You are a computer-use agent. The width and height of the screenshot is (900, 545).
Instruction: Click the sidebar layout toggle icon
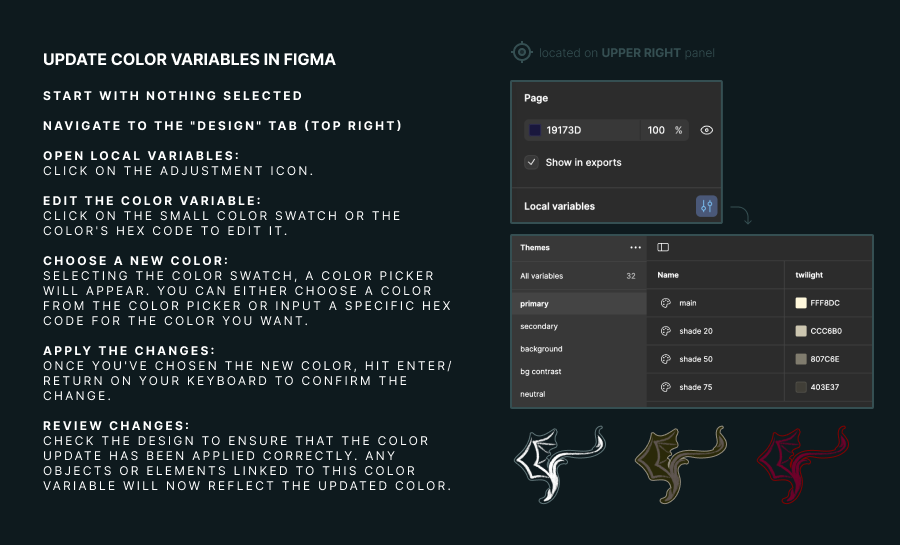click(663, 248)
